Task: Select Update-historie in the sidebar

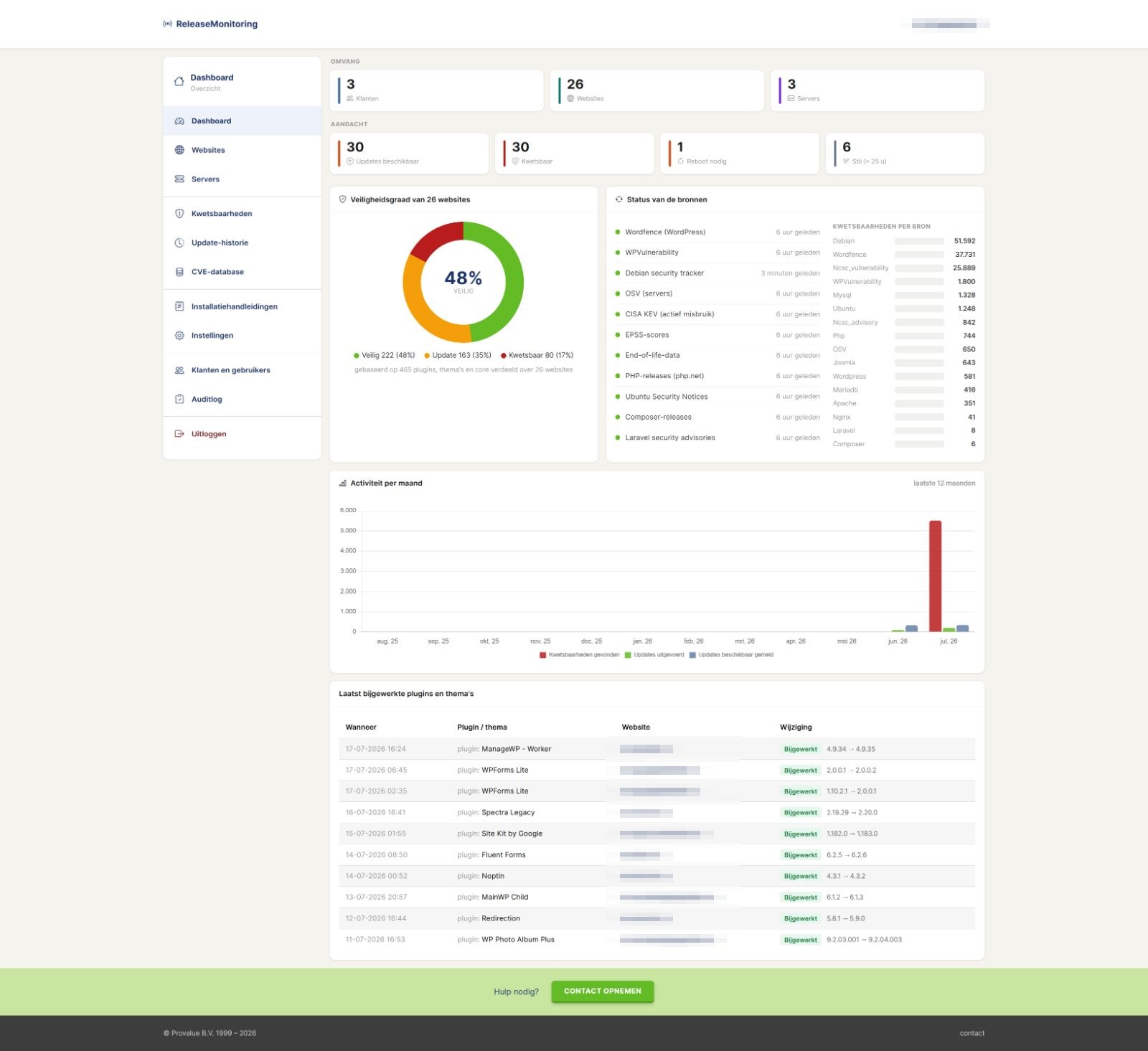Action: click(242, 242)
